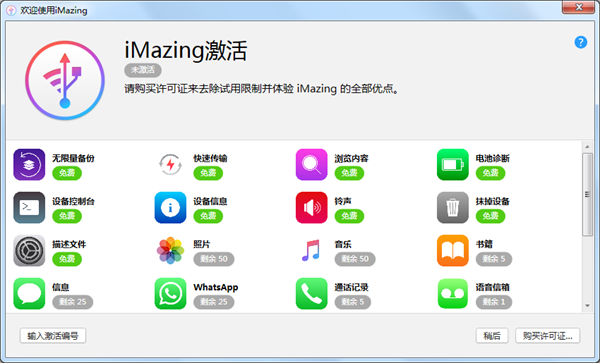Click the 剩余 1 badge under 语音信箱
The image size is (600, 363).
point(494,302)
